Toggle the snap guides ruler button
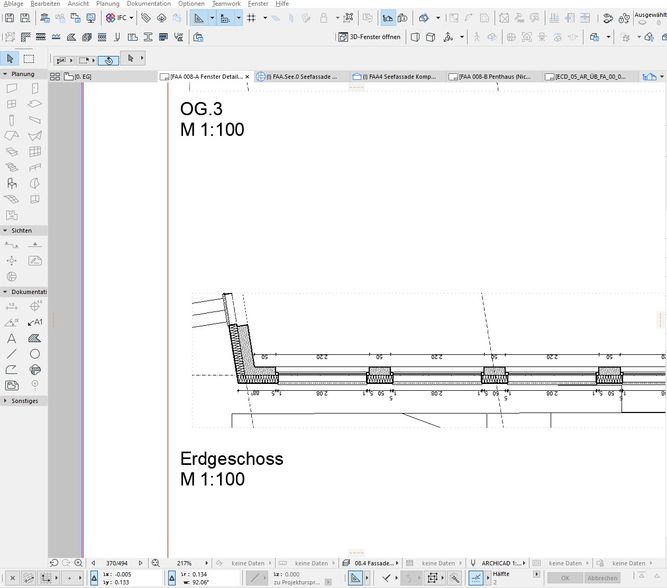Screen dimensions: 667x588 pyautogui.click(x=225, y=18)
